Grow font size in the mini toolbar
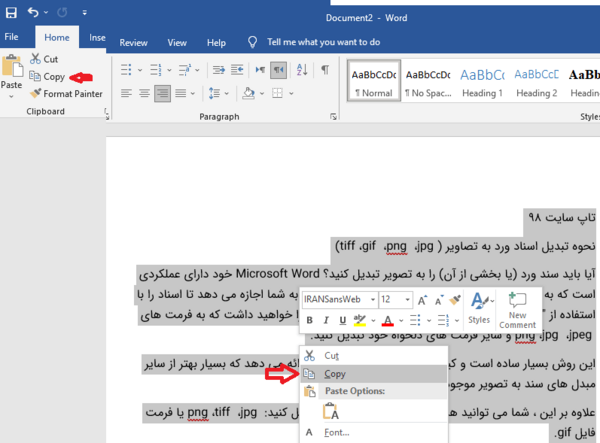 coord(422,300)
